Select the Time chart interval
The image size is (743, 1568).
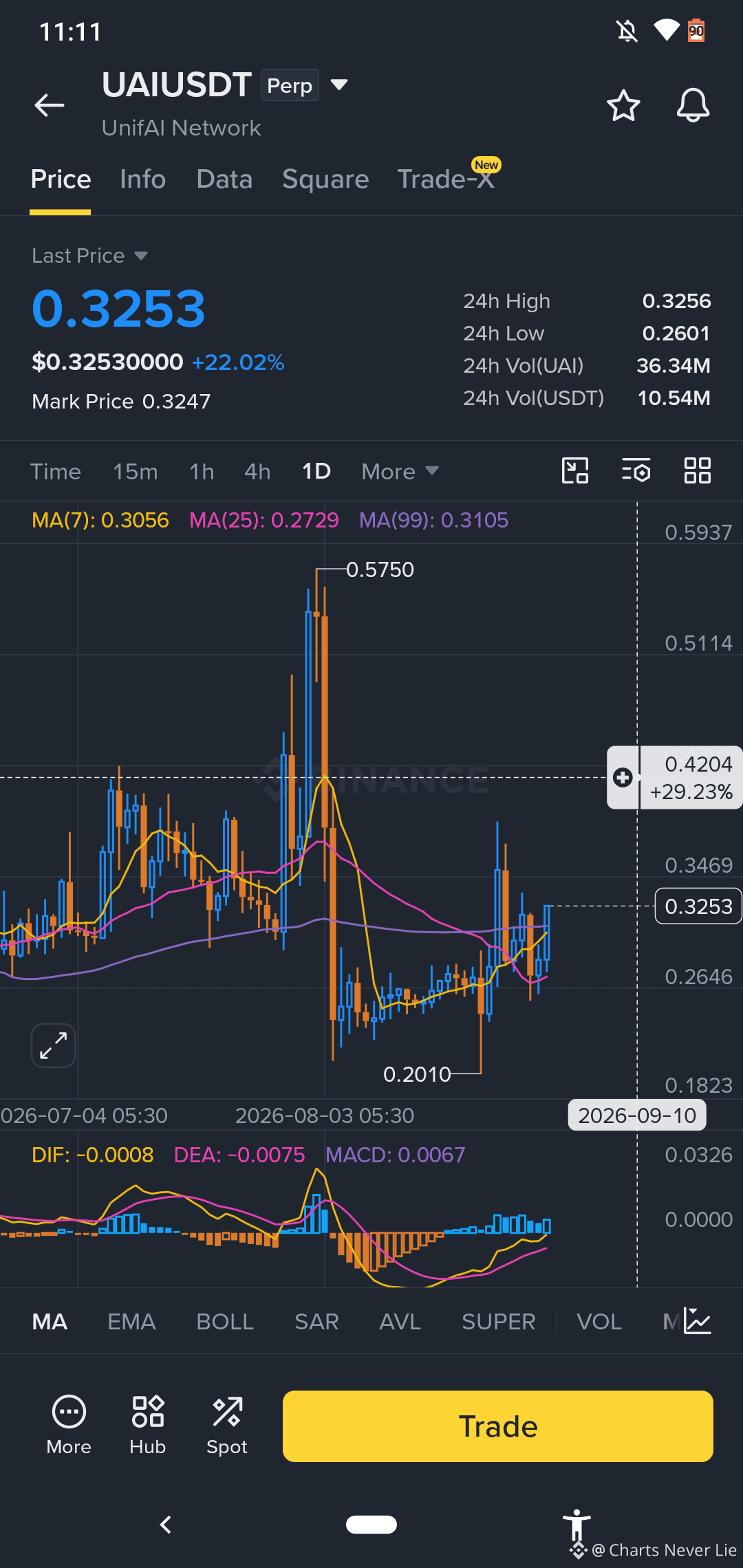[x=56, y=472]
